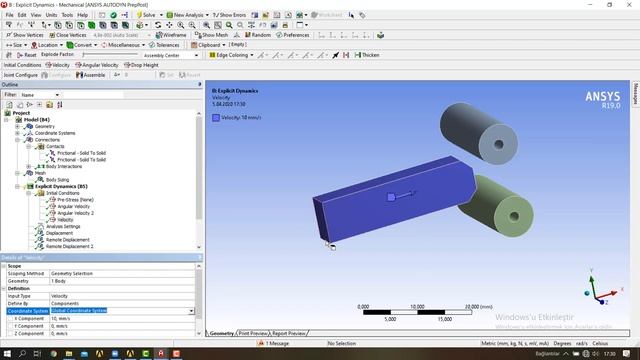Open the Units menu
The image size is (640, 360).
click(x=51, y=15)
